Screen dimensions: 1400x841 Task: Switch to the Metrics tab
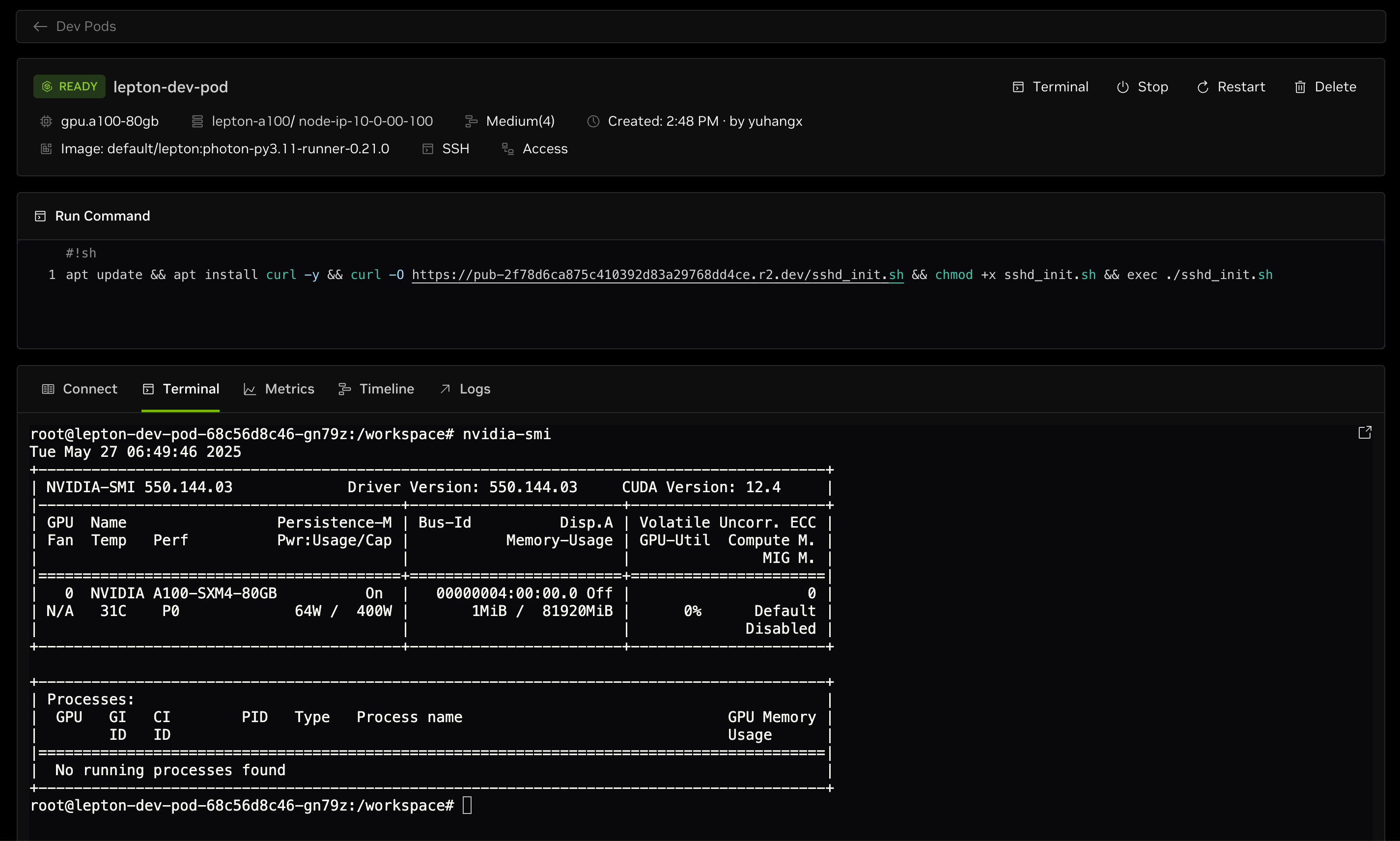278,389
